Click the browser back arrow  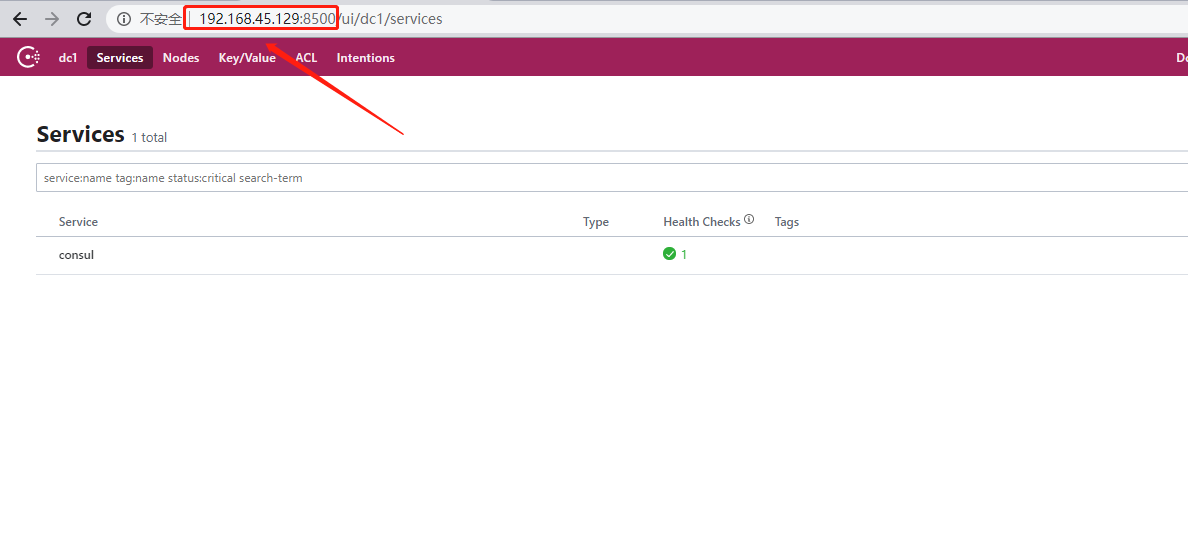tap(20, 19)
